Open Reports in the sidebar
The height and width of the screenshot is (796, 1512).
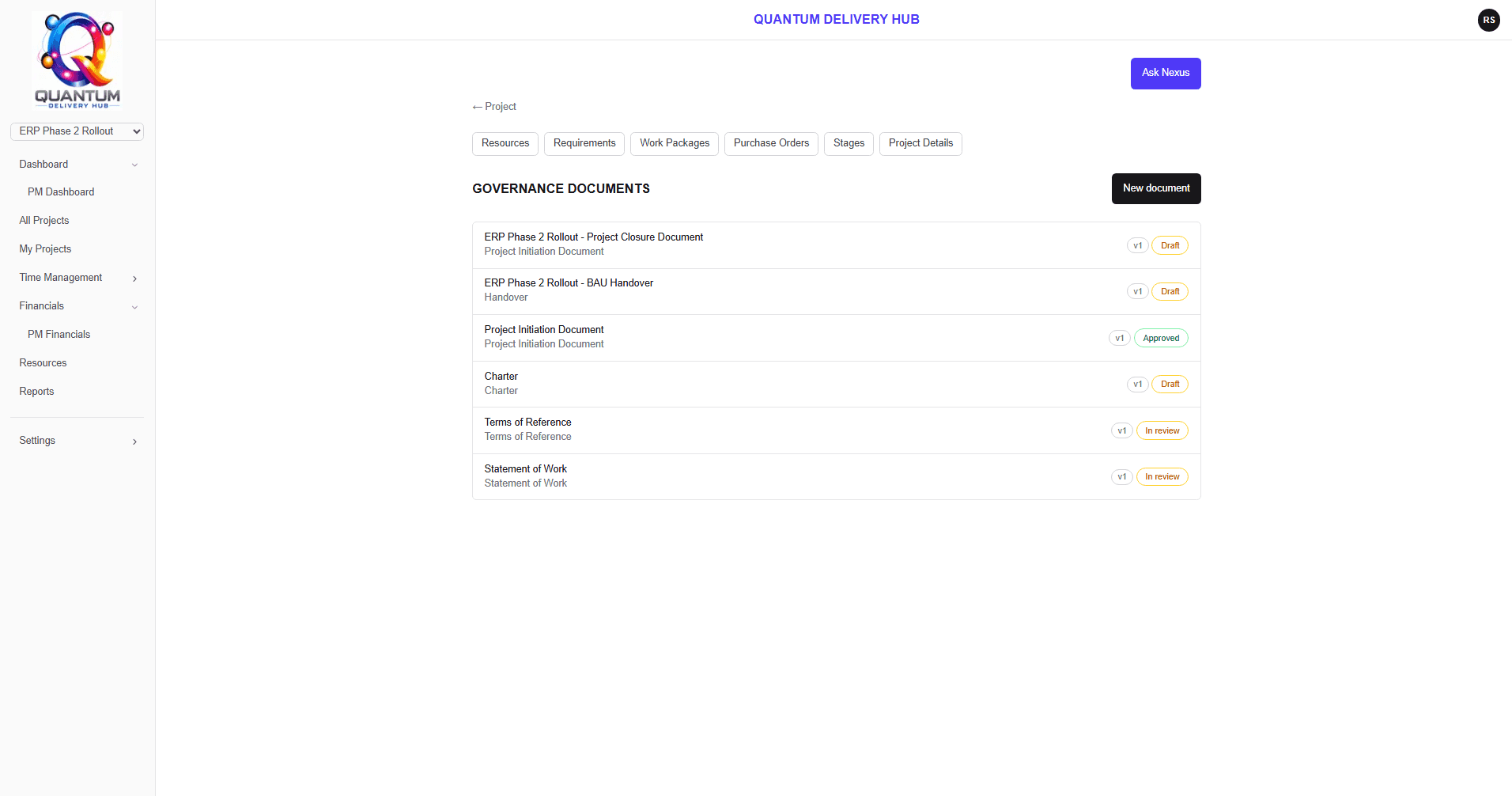(36, 392)
